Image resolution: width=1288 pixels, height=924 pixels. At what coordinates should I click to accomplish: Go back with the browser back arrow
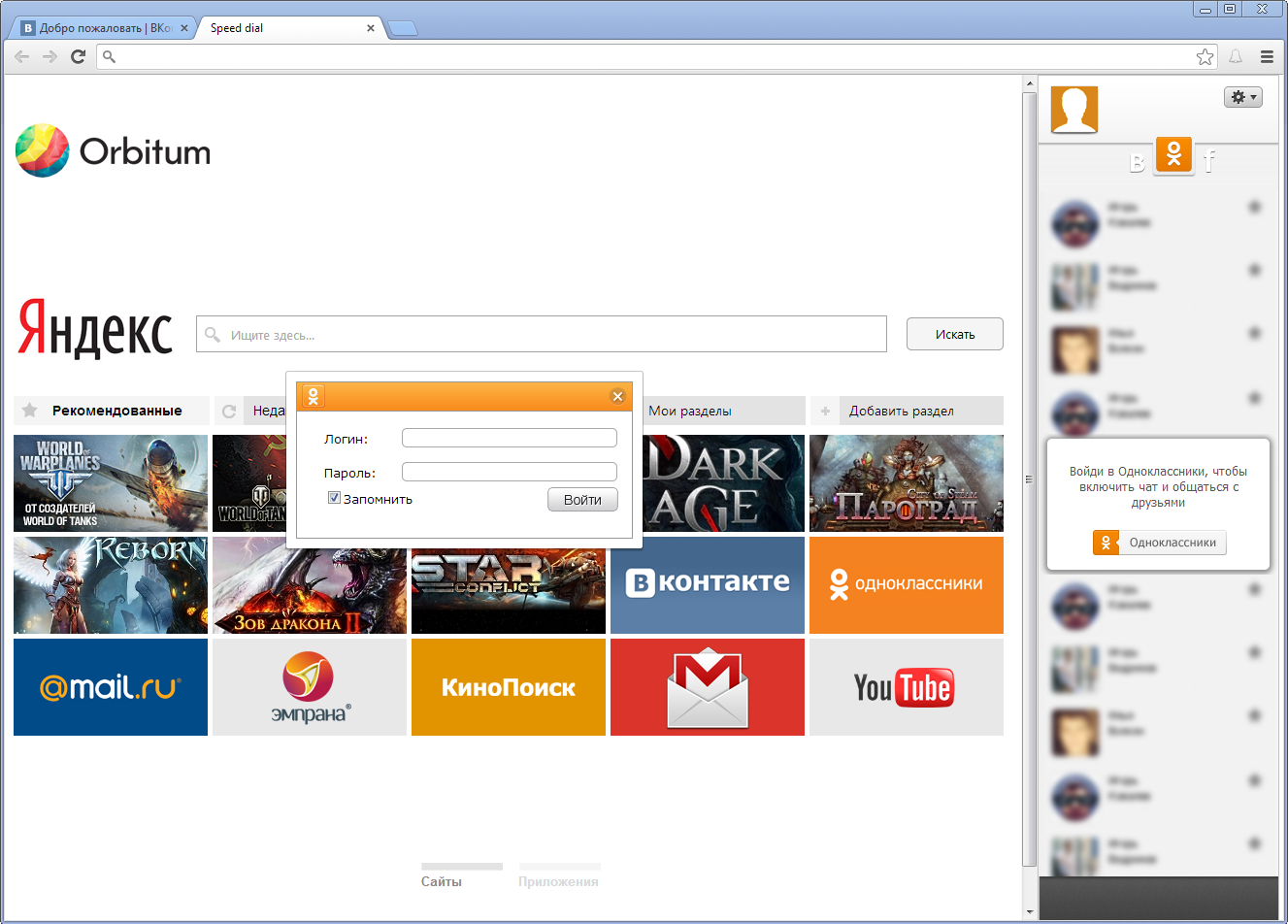coord(21,56)
